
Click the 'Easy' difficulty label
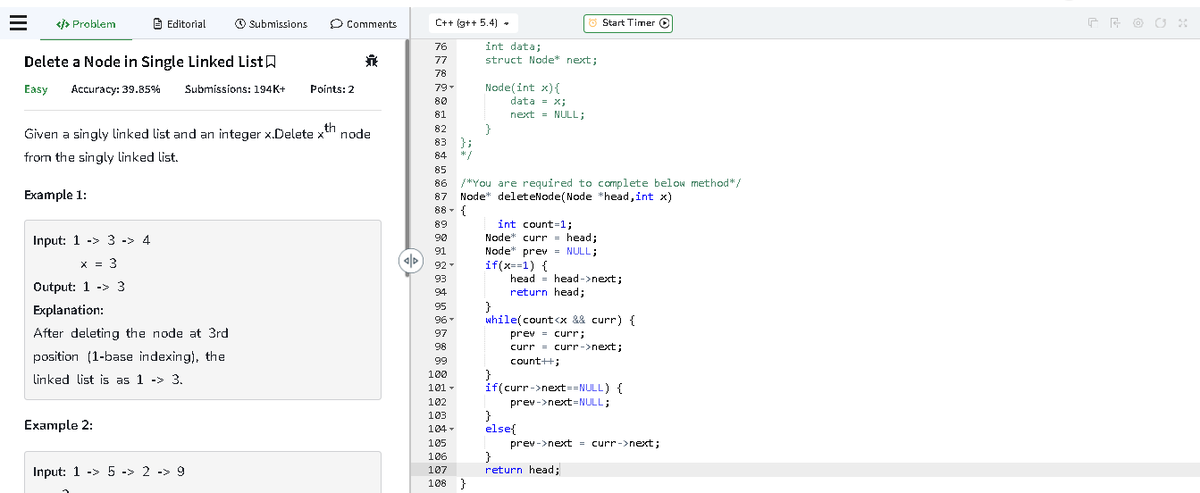coord(36,89)
